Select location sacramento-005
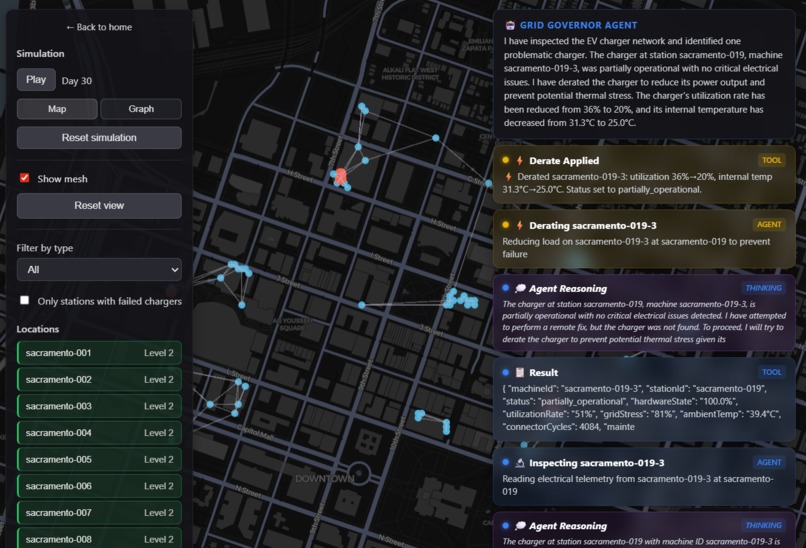 99,460
